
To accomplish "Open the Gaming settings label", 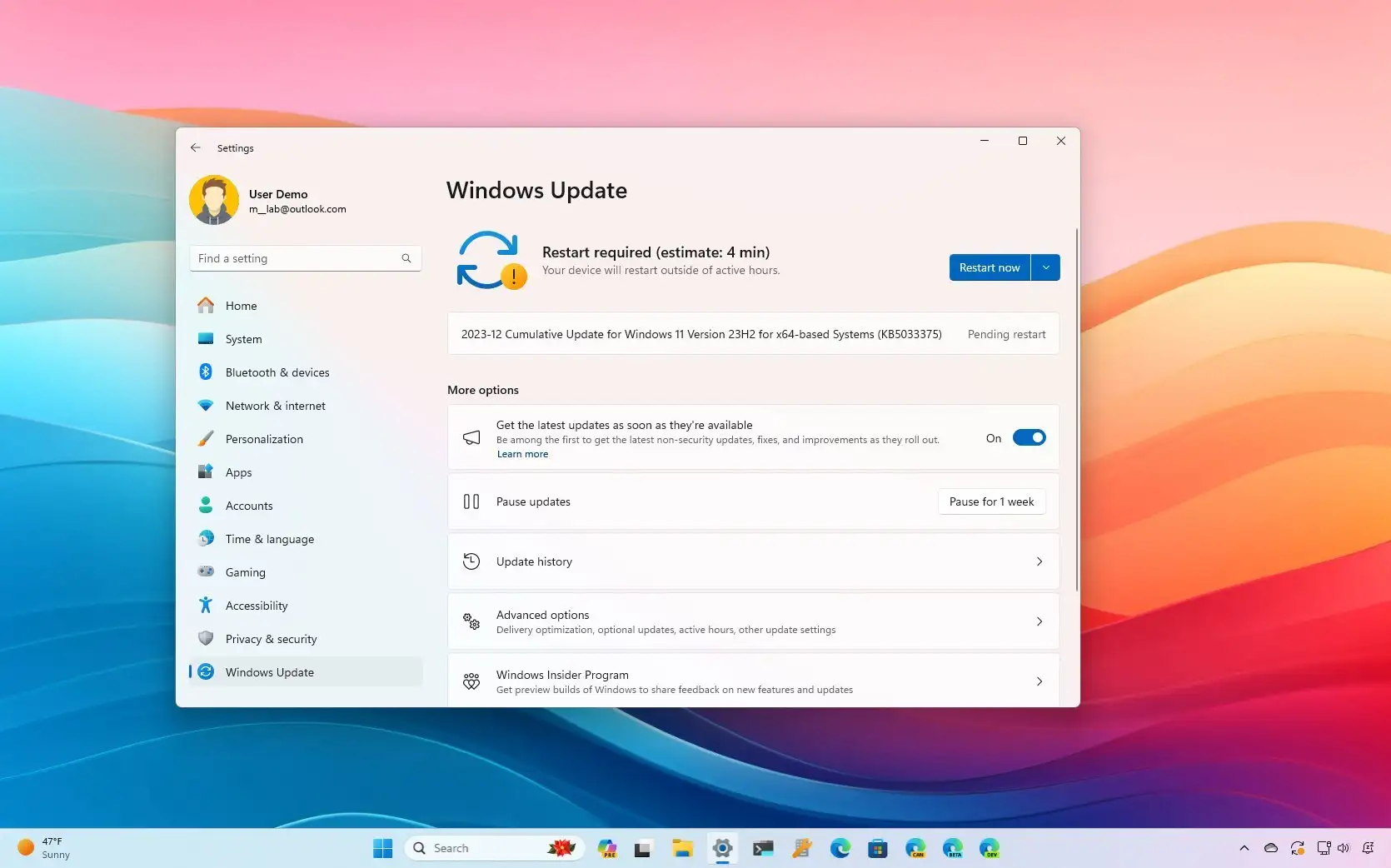I will point(246,572).
